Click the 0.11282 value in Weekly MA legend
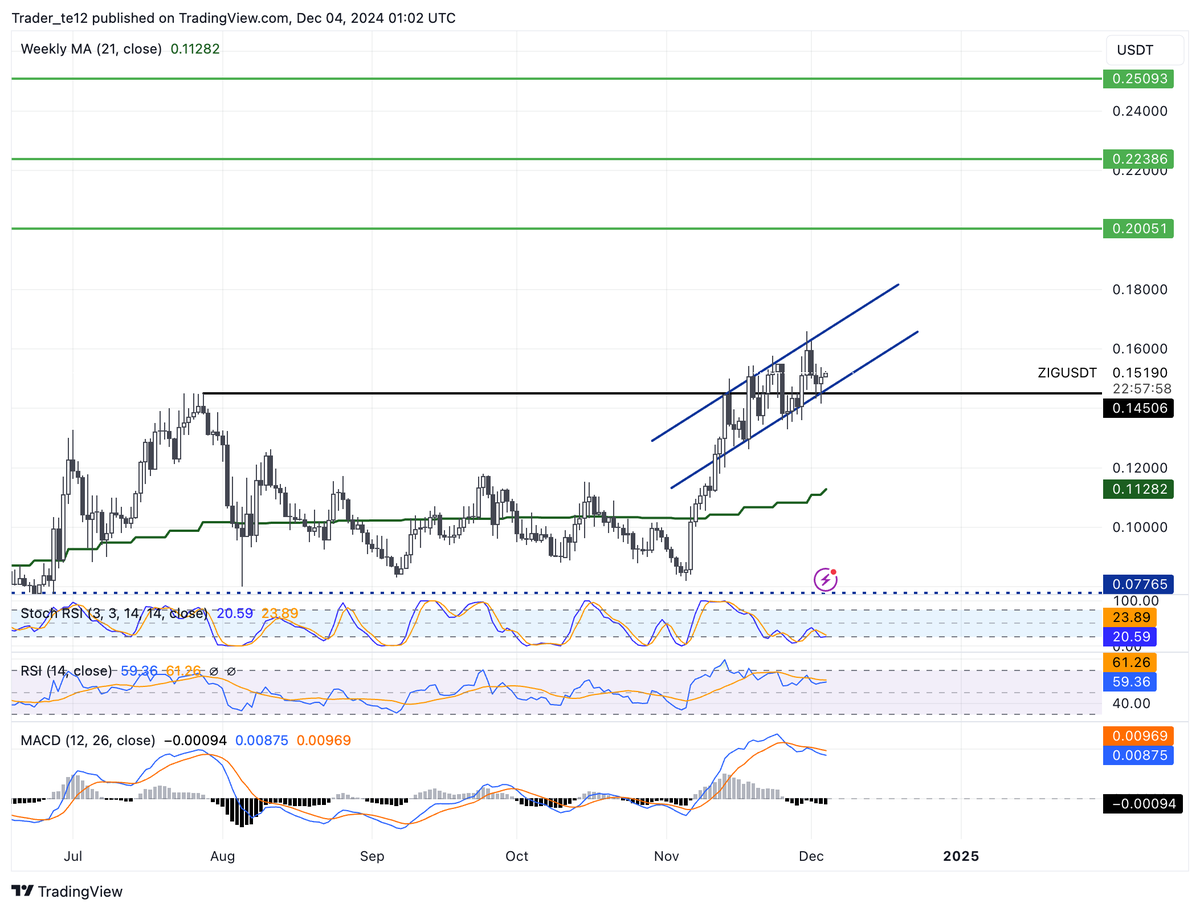Image resolution: width=1200 pixels, height=911 pixels. (x=195, y=48)
